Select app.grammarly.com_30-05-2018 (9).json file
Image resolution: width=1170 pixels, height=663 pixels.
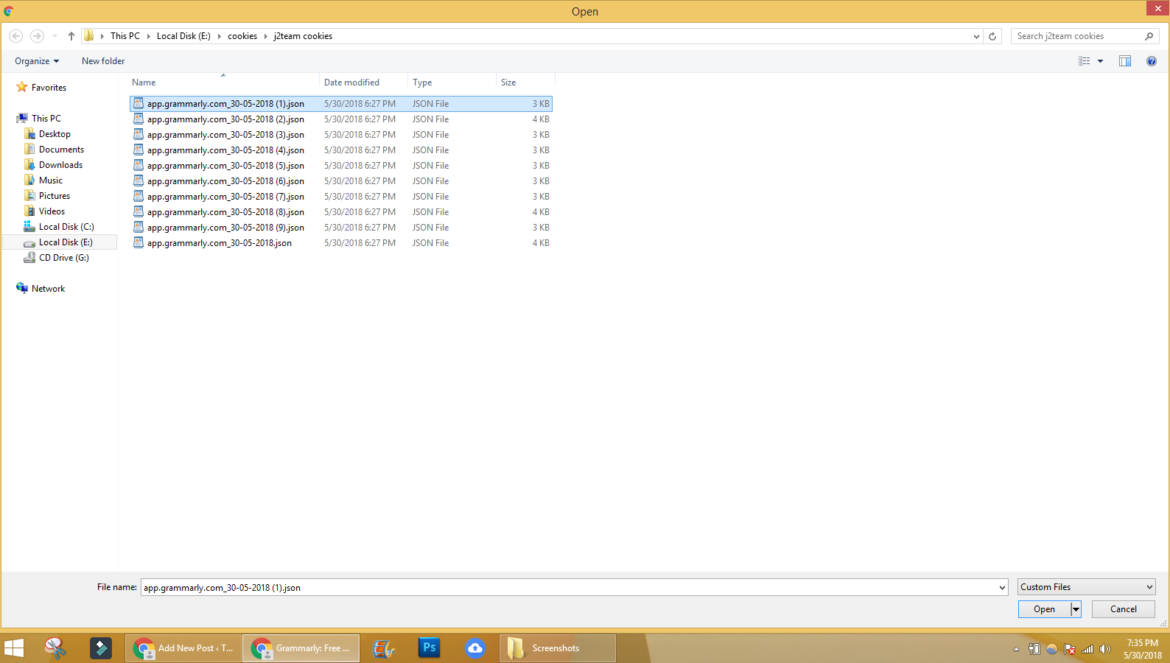[x=341, y=227]
